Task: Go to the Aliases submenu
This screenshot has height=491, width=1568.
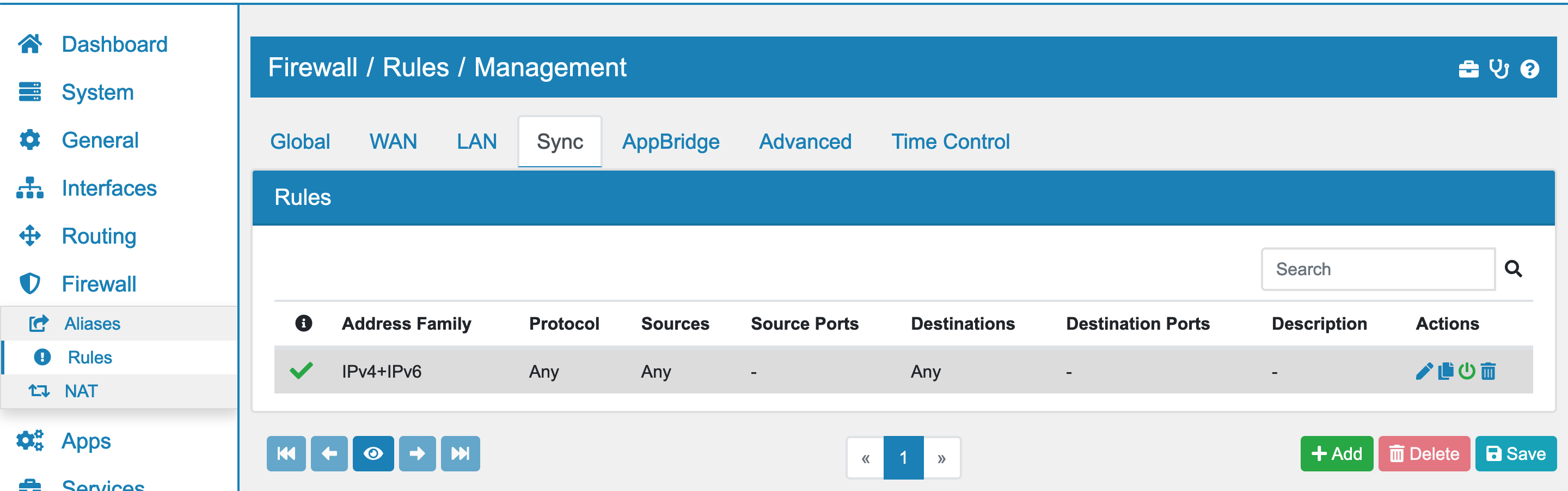Action: pyautogui.click(x=93, y=324)
